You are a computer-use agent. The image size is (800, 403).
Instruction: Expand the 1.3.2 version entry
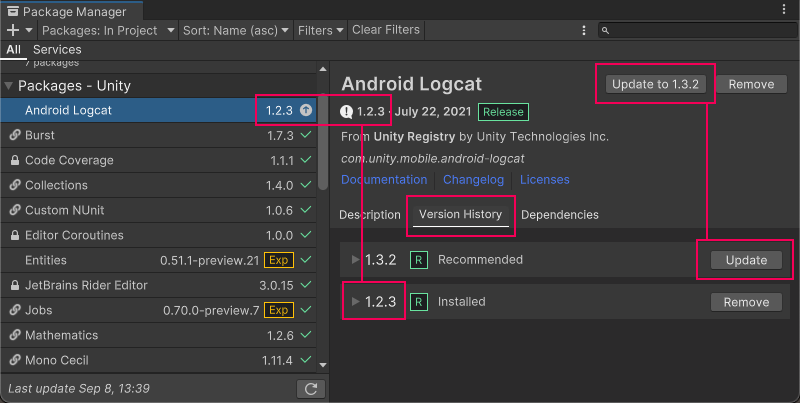(355, 260)
